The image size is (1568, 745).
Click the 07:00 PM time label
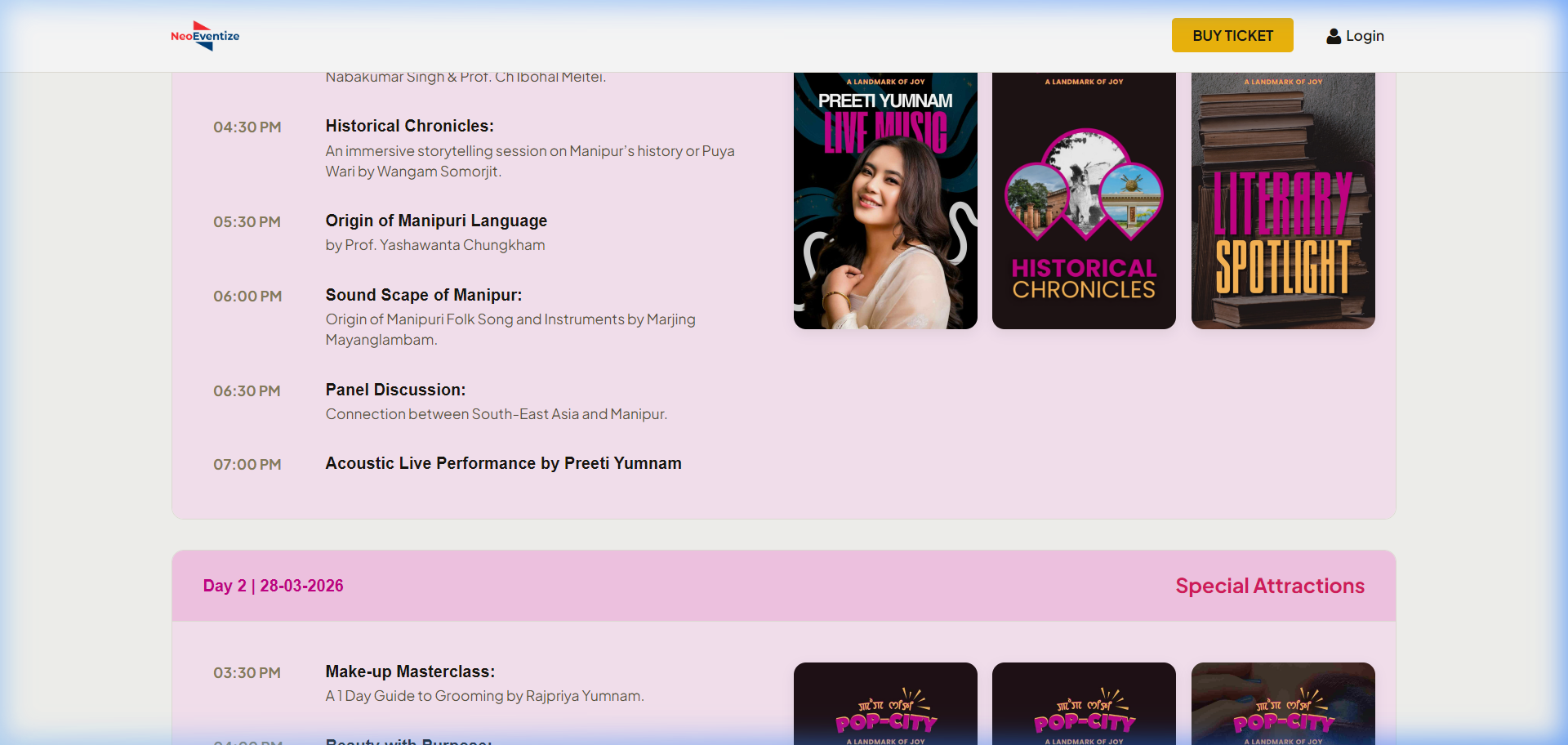pos(247,464)
